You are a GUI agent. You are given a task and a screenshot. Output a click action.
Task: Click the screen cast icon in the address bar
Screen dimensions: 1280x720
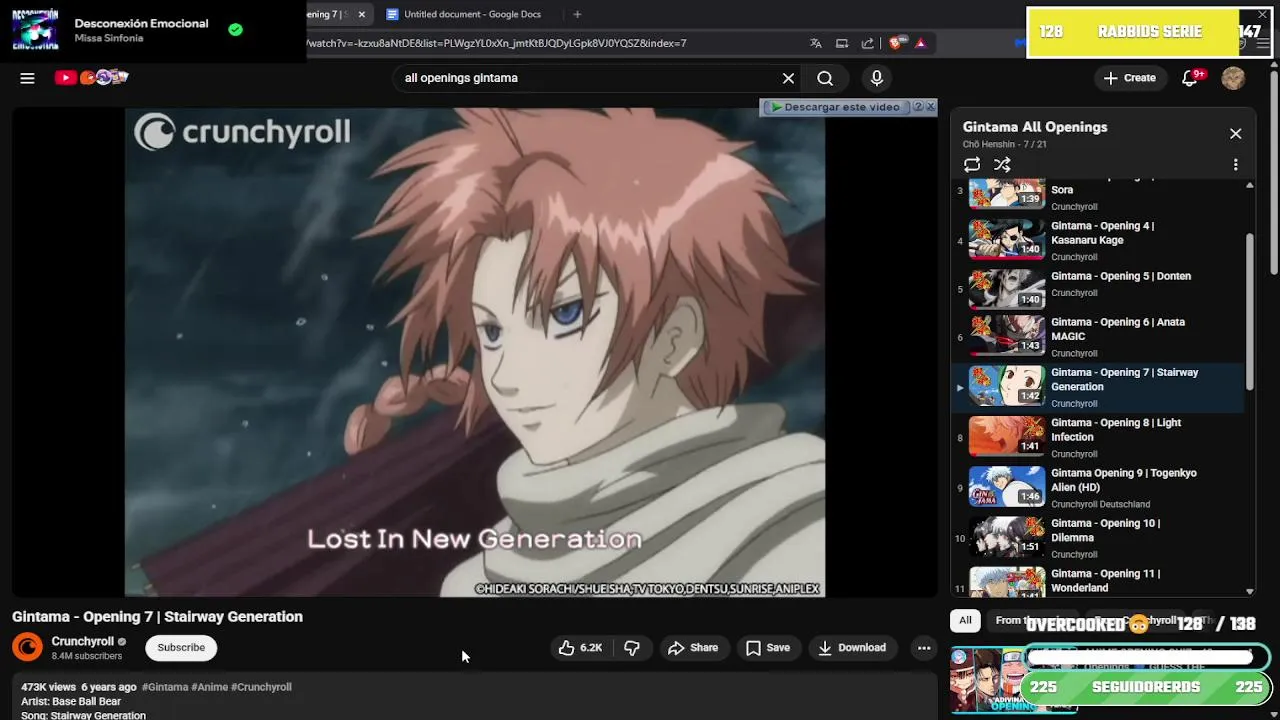(842, 43)
